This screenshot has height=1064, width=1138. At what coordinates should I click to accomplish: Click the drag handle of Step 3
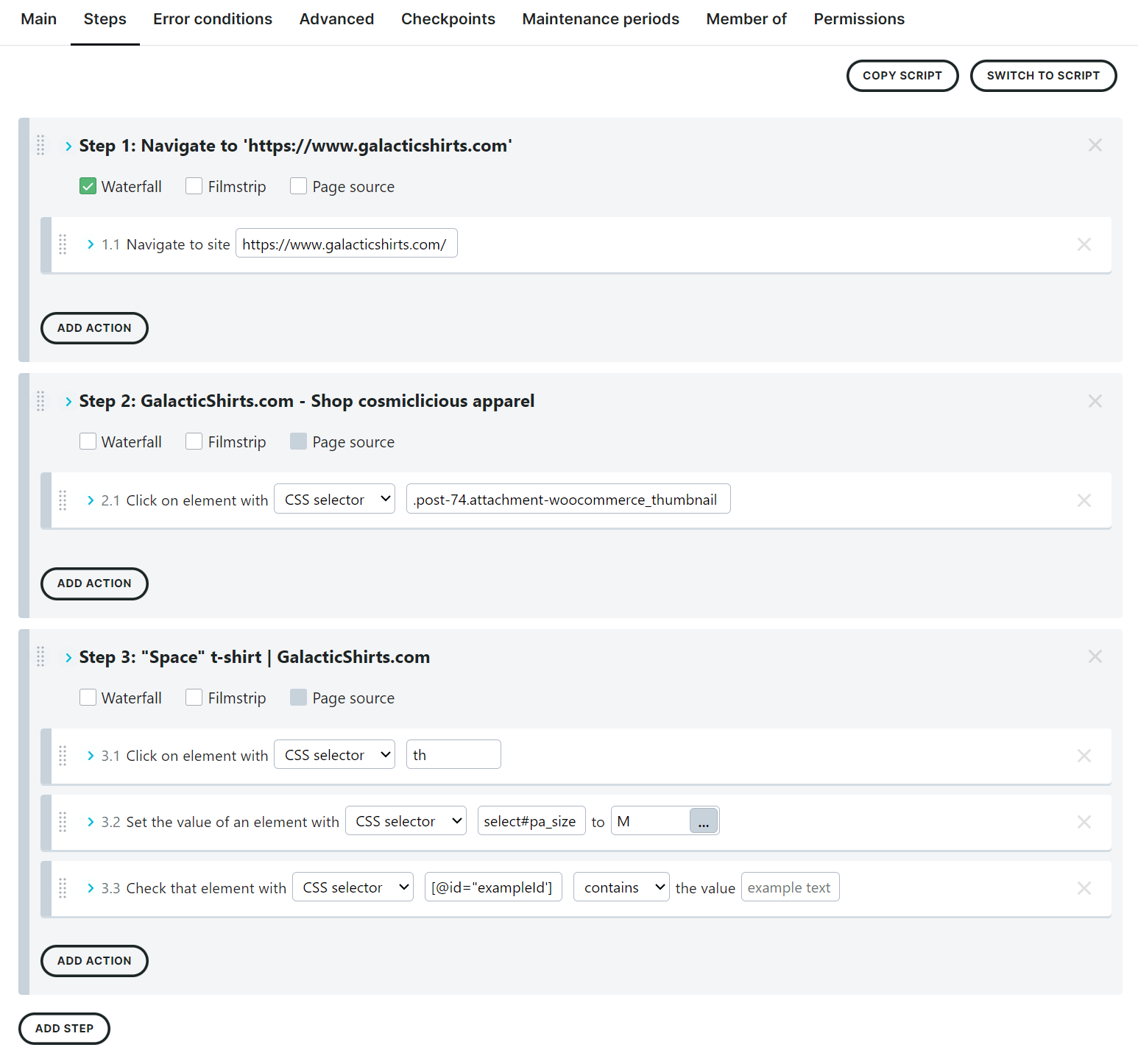(x=40, y=656)
